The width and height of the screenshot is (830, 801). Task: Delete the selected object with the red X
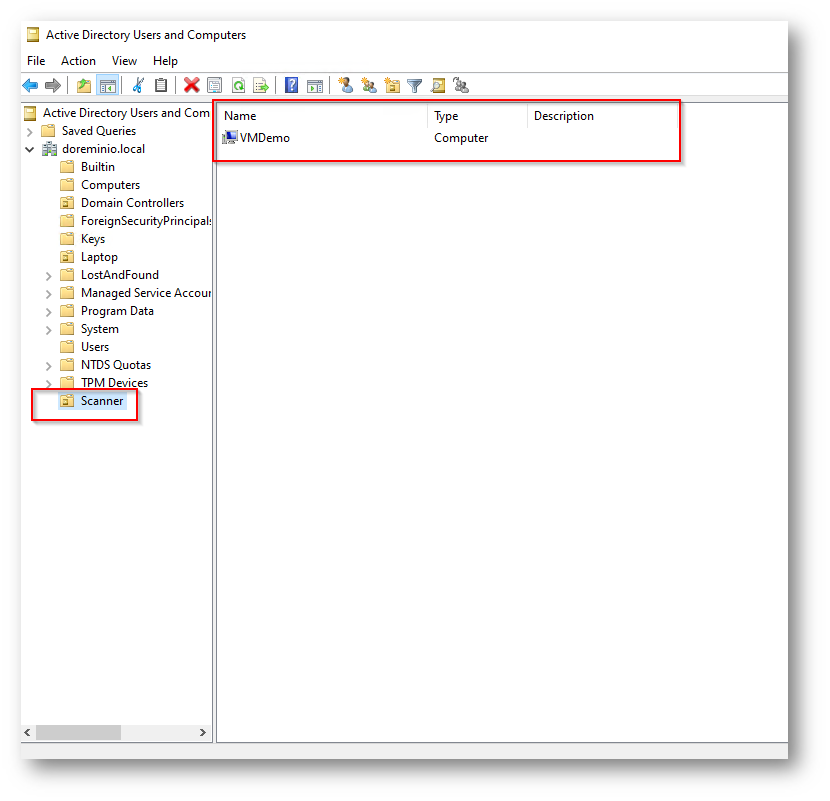pos(191,85)
